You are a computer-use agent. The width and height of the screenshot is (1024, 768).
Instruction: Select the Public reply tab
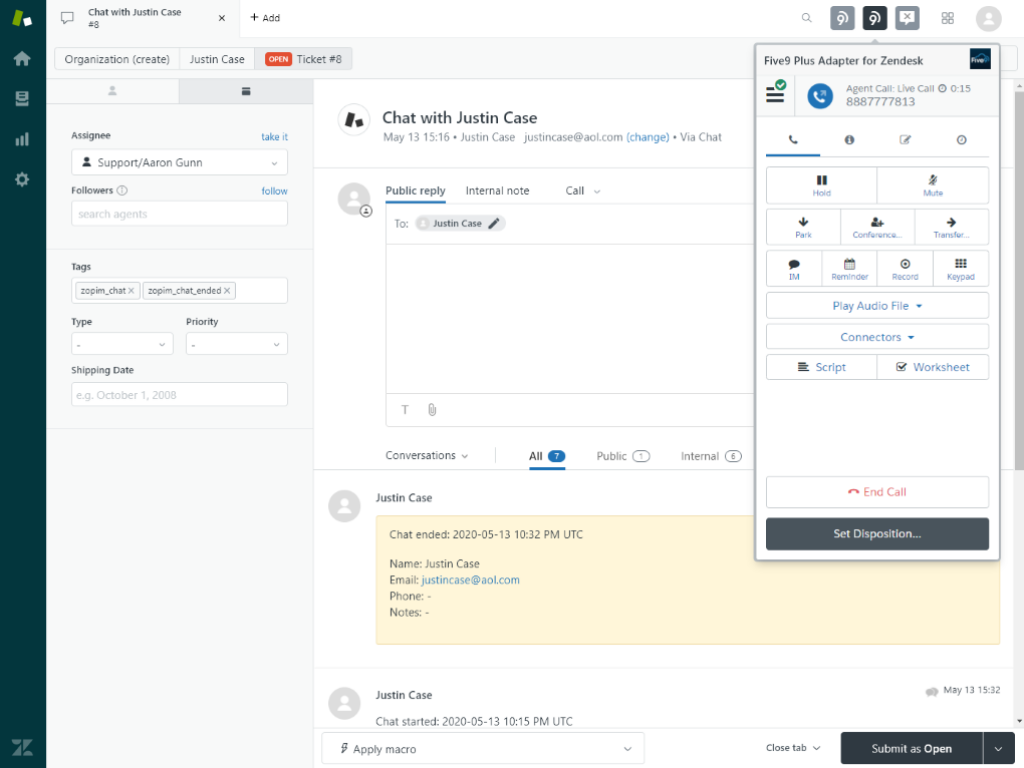coord(415,191)
